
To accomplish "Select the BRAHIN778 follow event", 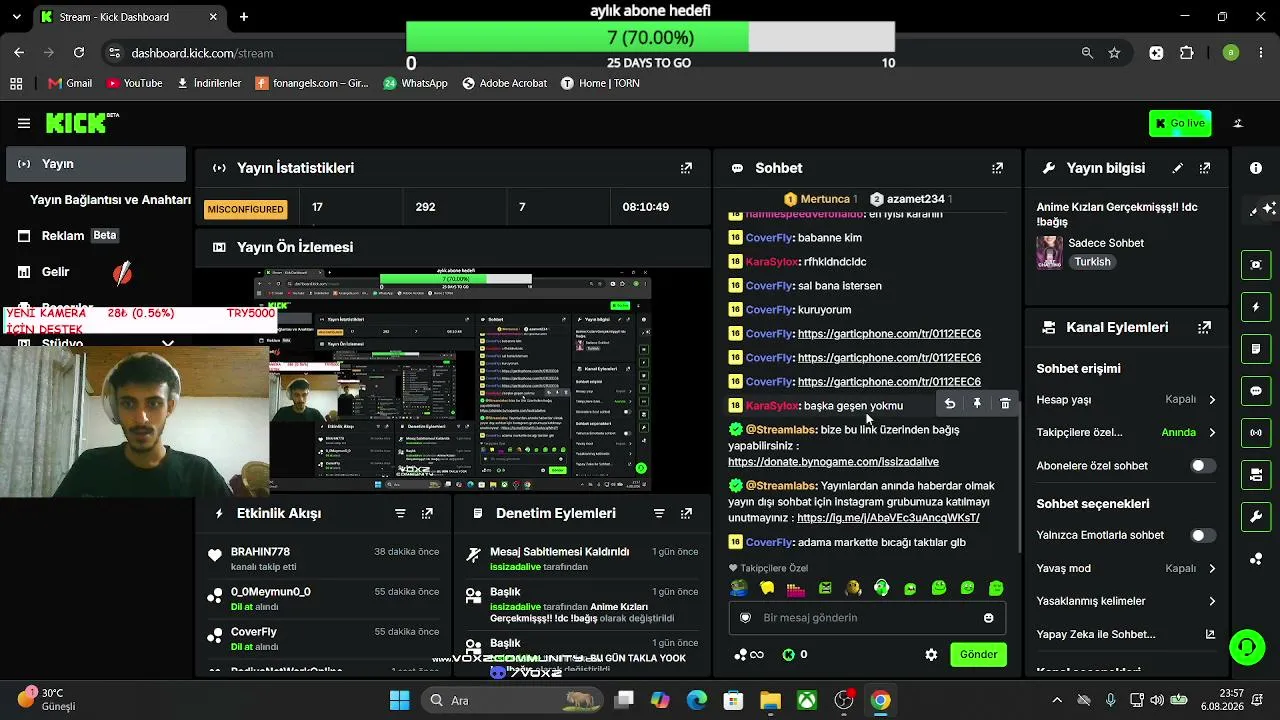I will tap(324, 559).
